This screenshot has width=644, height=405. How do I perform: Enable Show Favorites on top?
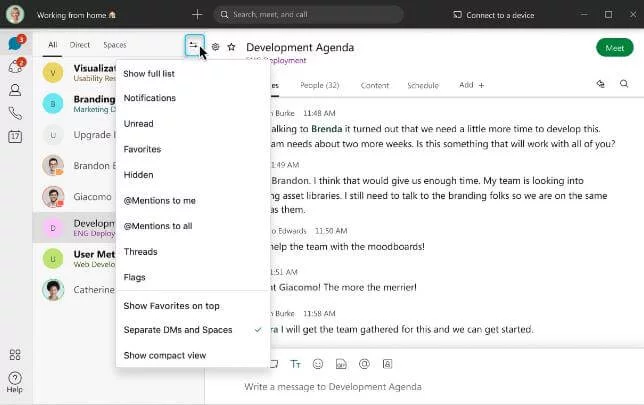(171, 305)
